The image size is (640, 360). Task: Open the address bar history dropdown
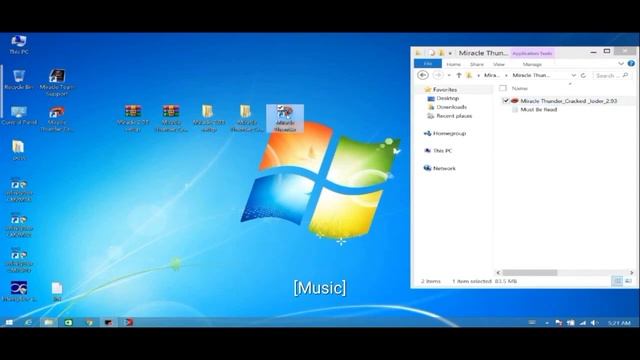[x=573, y=76]
